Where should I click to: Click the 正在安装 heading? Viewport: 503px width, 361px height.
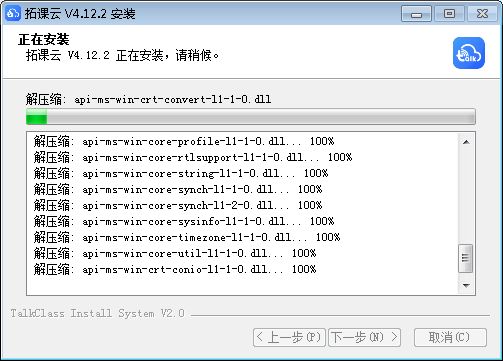(44, 39)
